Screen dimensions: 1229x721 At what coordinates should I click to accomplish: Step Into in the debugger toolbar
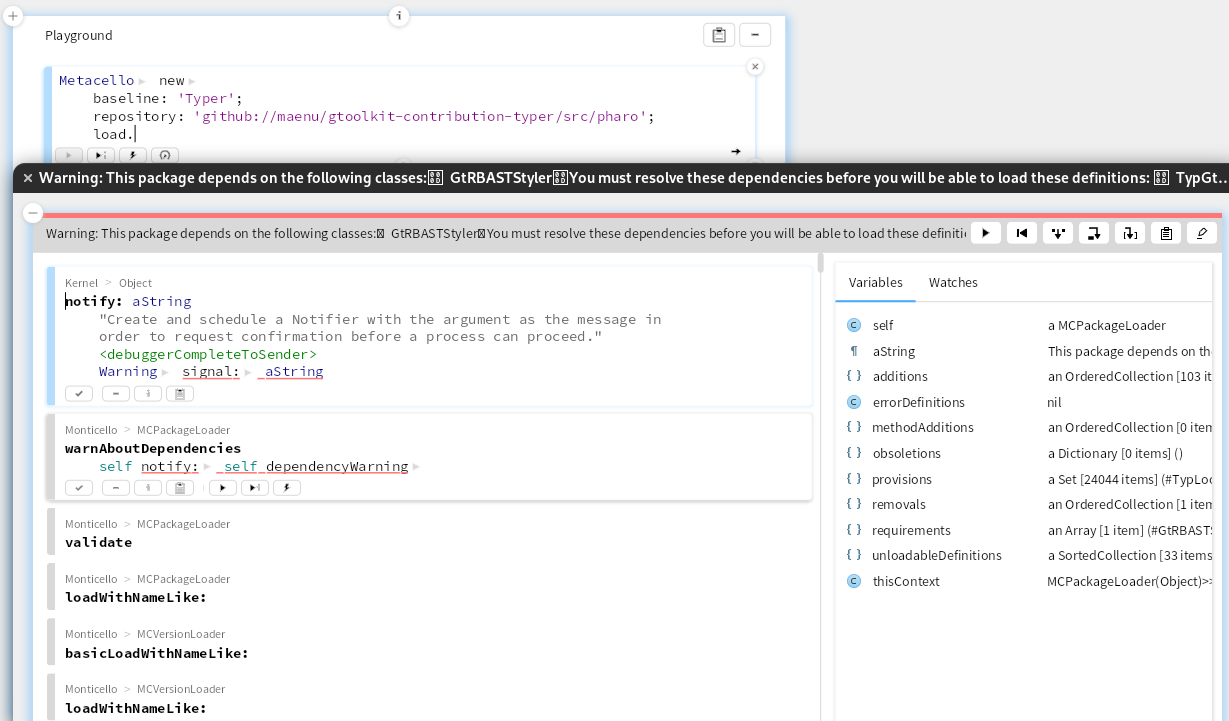coord(1057,233)
